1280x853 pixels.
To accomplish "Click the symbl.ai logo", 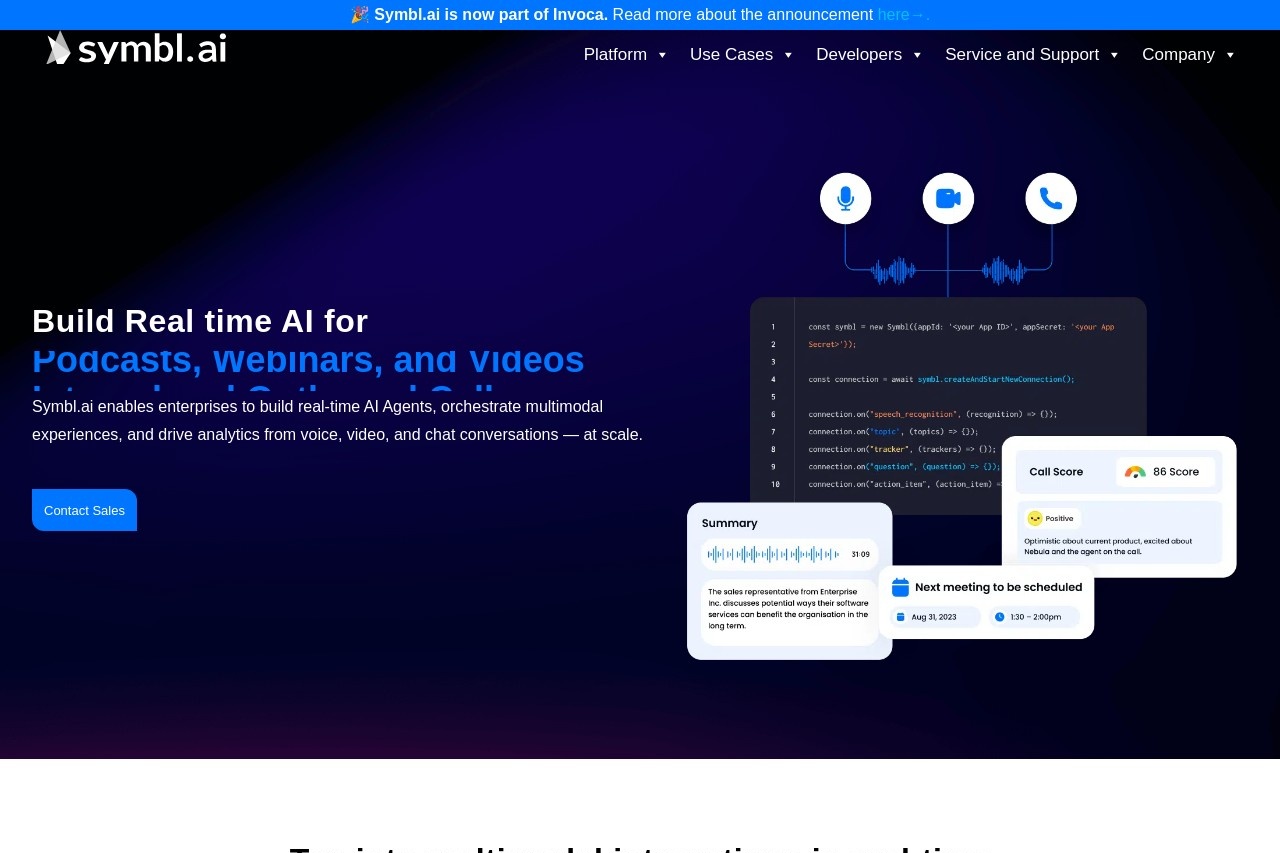I will click(136, 48).
